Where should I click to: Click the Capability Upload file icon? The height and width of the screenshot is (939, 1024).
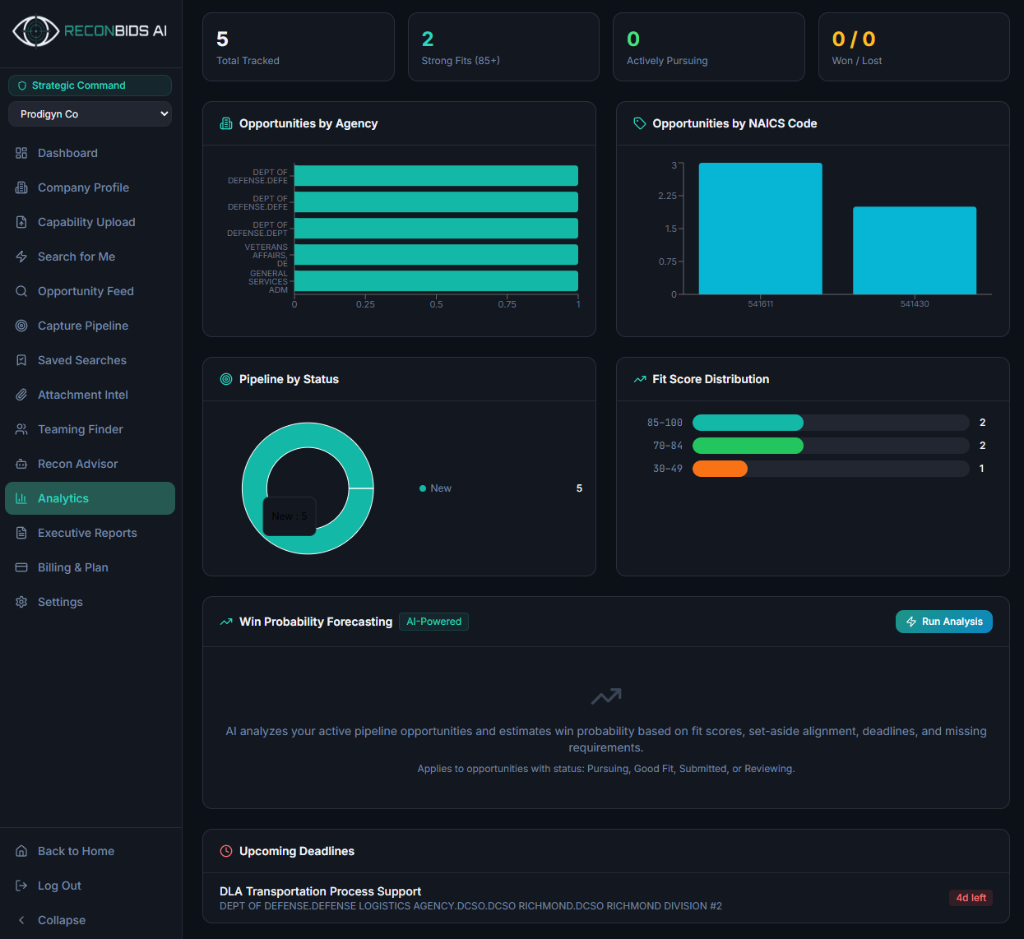pyautogui.click(x=22, y=222)
